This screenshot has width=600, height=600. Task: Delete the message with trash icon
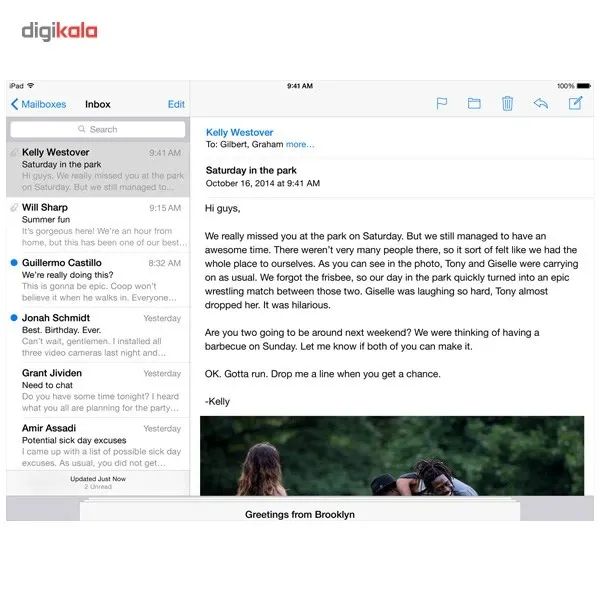(x=507, y=103)
